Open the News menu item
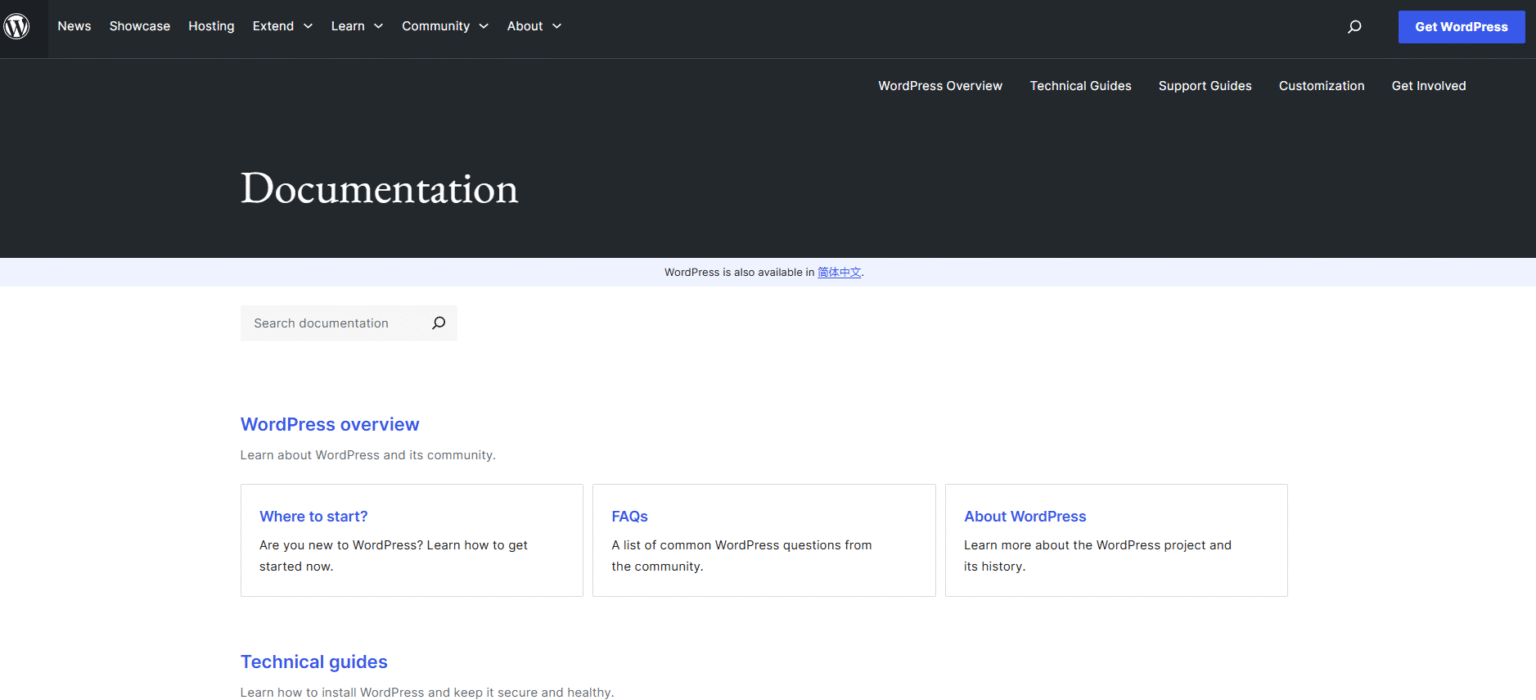The width and height of the screenshot is (1536, 700). click(x=74, y=27)
